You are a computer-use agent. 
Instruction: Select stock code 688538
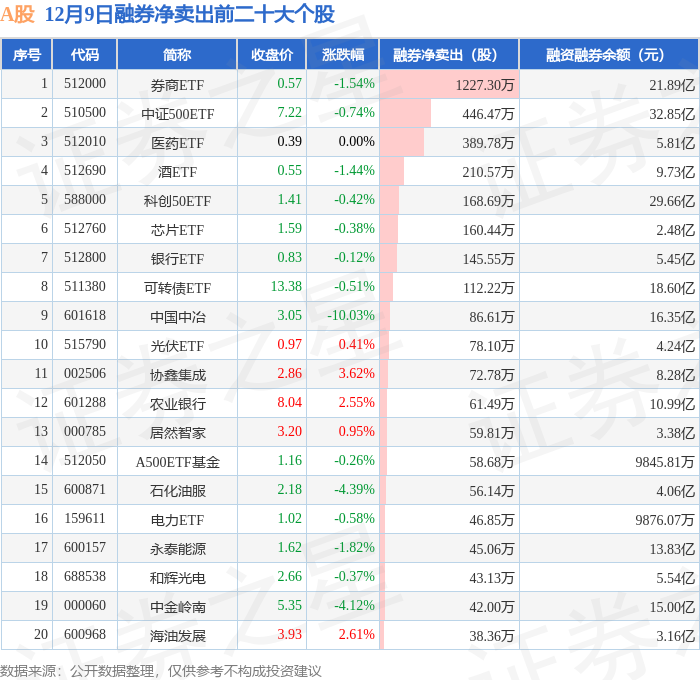pos(85,577)
